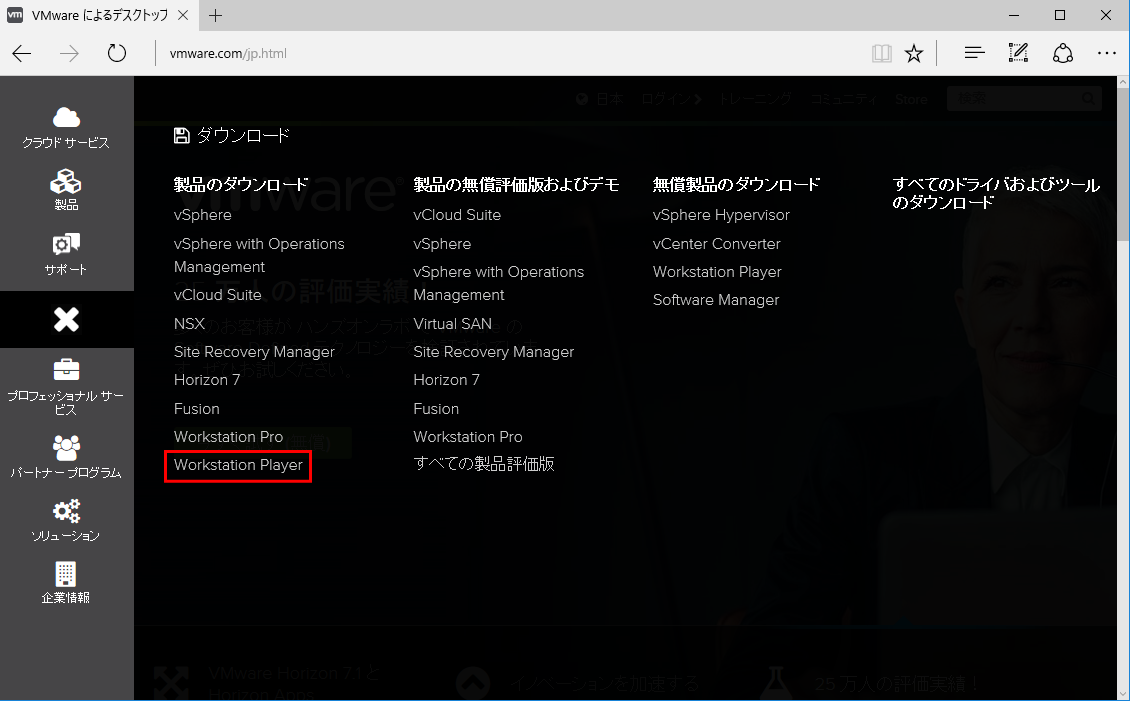Open Software Manager link
The image size is (1130, 701).
pyautogui.click(x=716, y=300)
